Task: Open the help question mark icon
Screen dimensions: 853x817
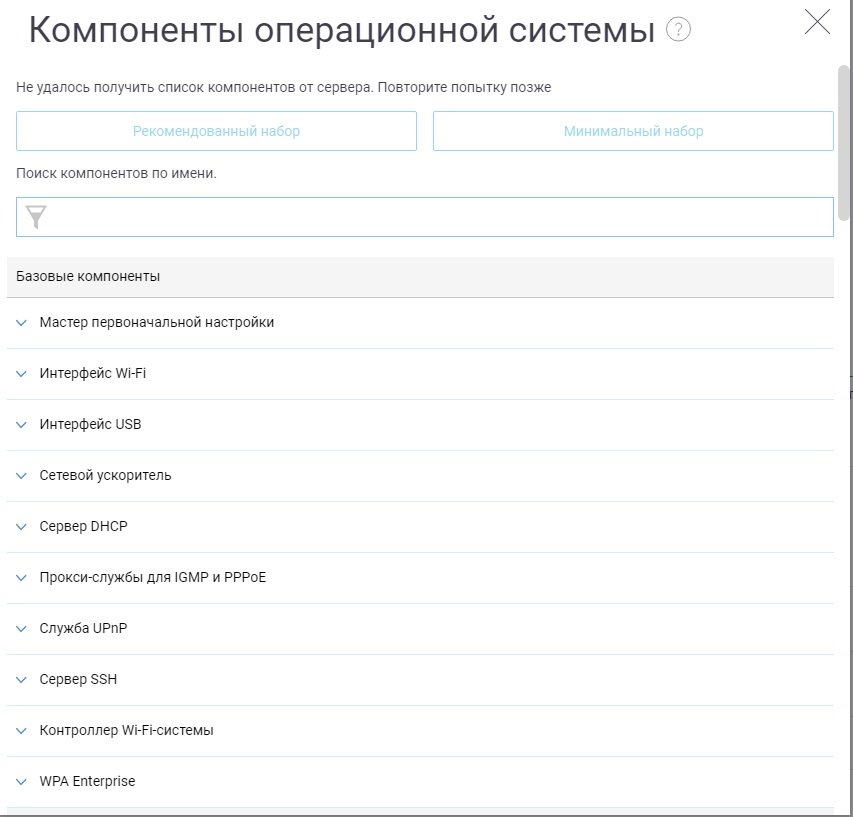Action: [678, 29]
